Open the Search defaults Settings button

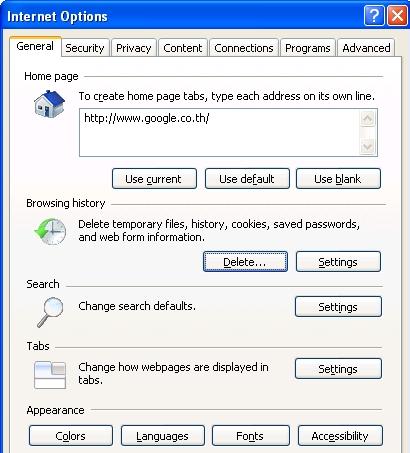[x=338, y=307]
